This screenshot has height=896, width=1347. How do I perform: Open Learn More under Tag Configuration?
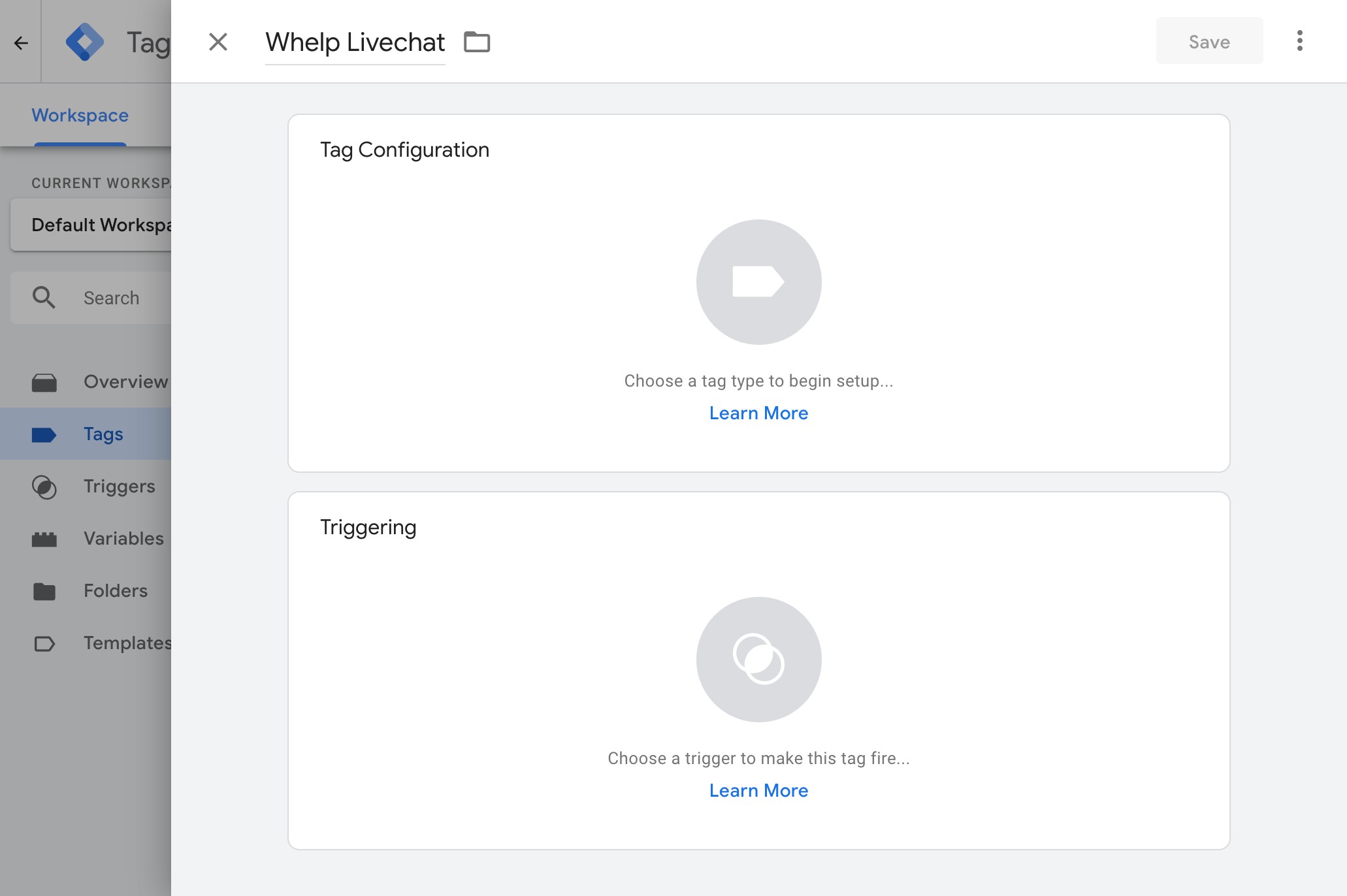[758, 413]
